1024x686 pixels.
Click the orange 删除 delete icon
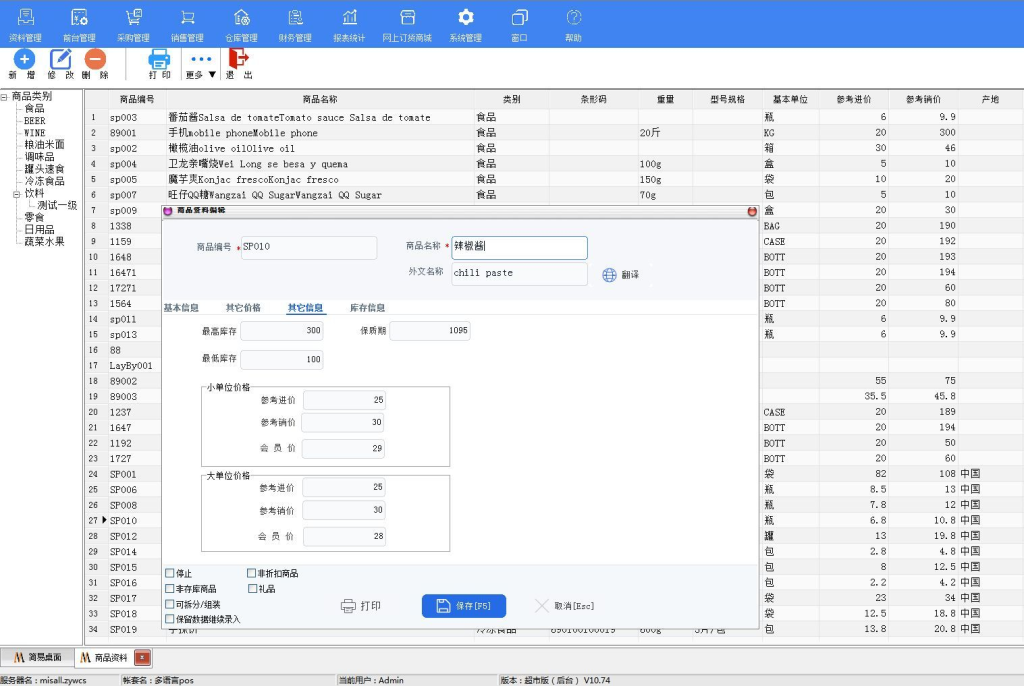click(95, 60)
